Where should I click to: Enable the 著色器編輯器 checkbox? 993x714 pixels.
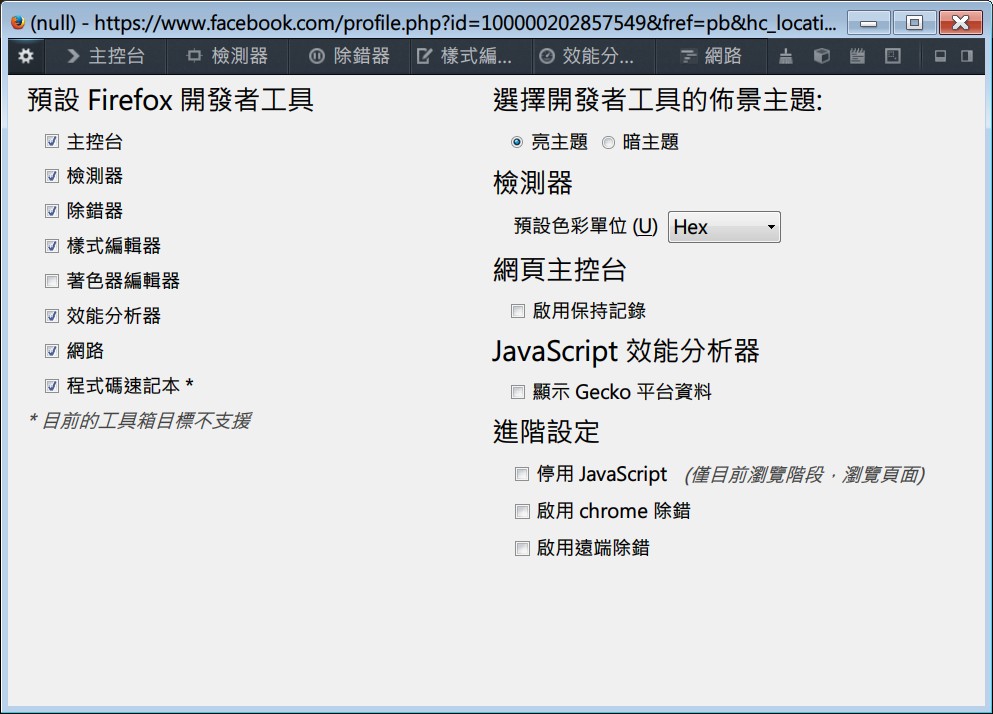52,281
